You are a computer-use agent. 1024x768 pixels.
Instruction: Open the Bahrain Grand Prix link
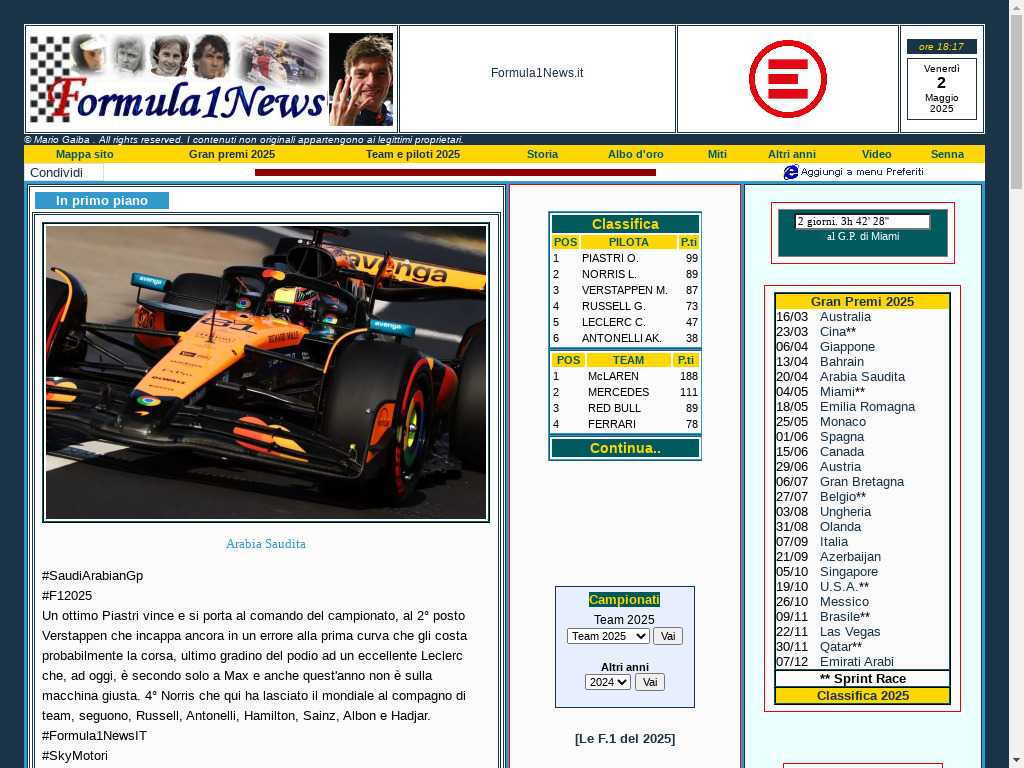(842, 362)
